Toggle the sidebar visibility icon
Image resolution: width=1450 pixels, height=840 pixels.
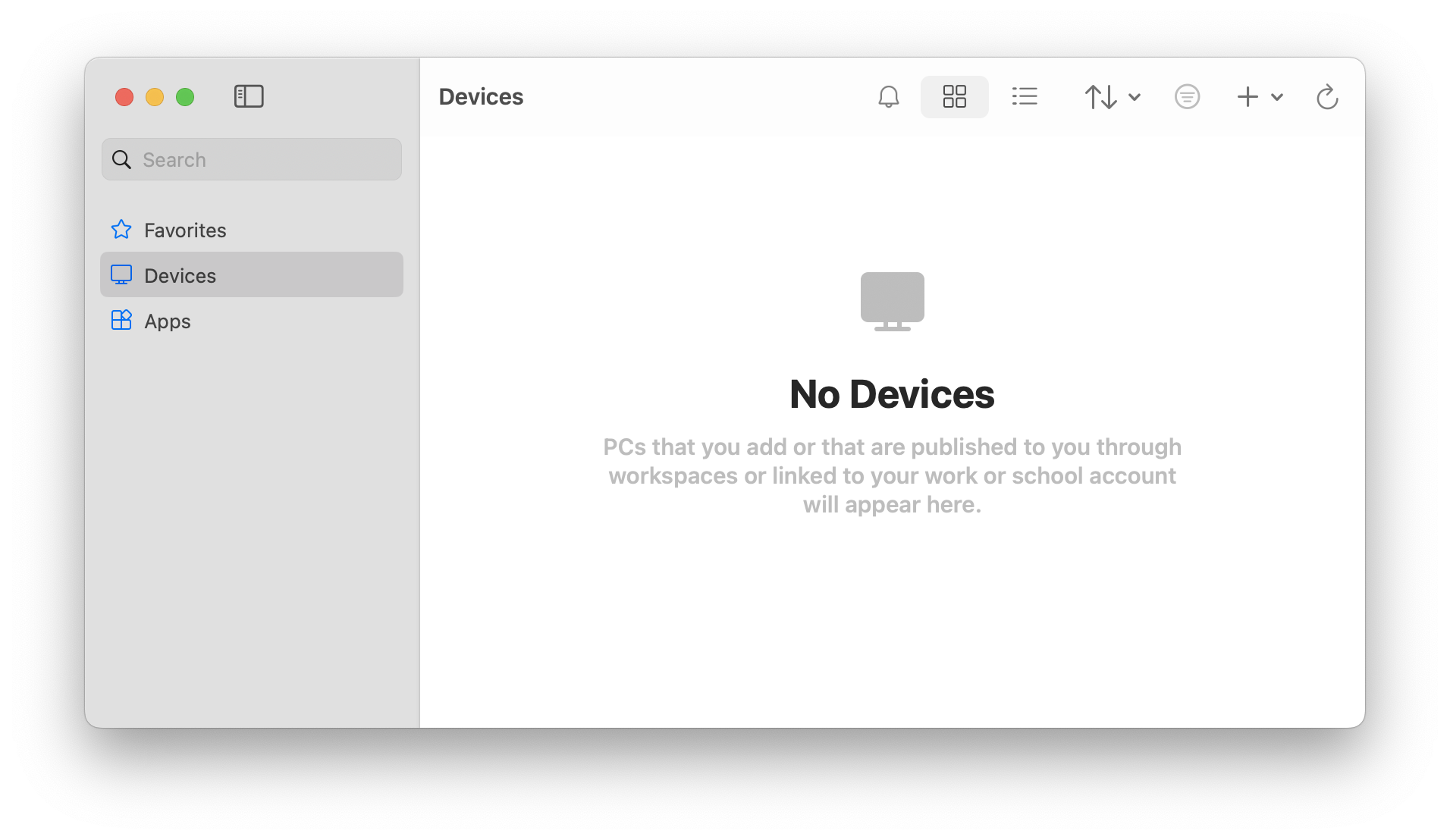[x=249, y=96]
